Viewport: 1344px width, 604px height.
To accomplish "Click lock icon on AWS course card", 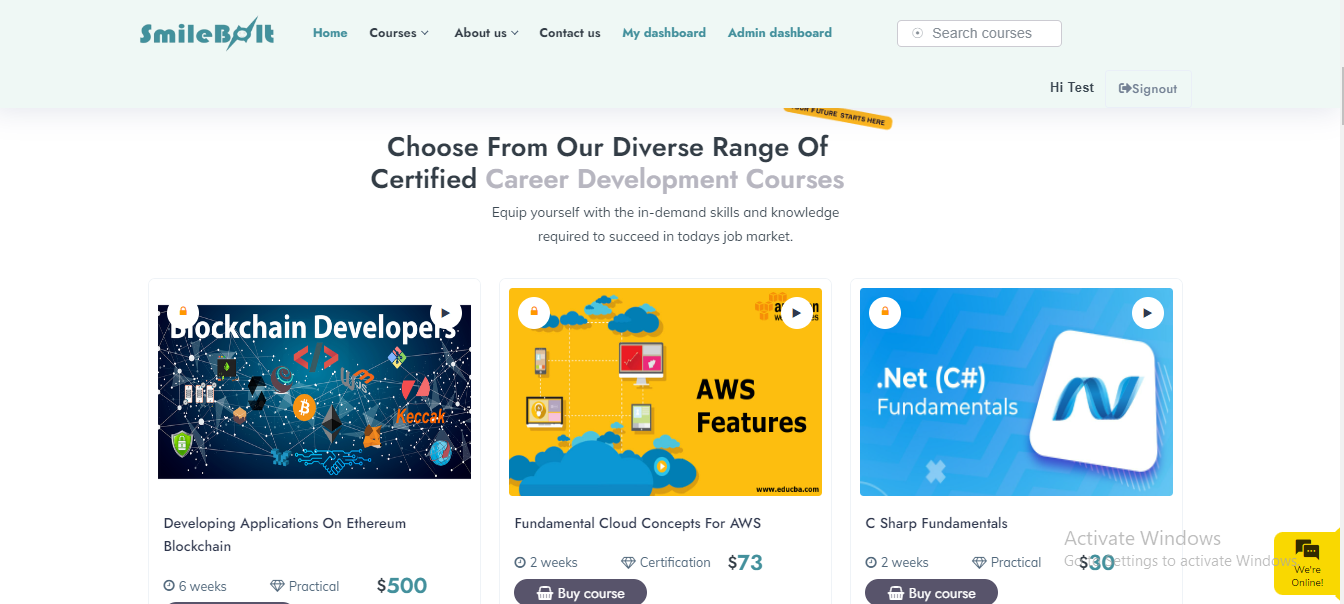I will (534, 313).
